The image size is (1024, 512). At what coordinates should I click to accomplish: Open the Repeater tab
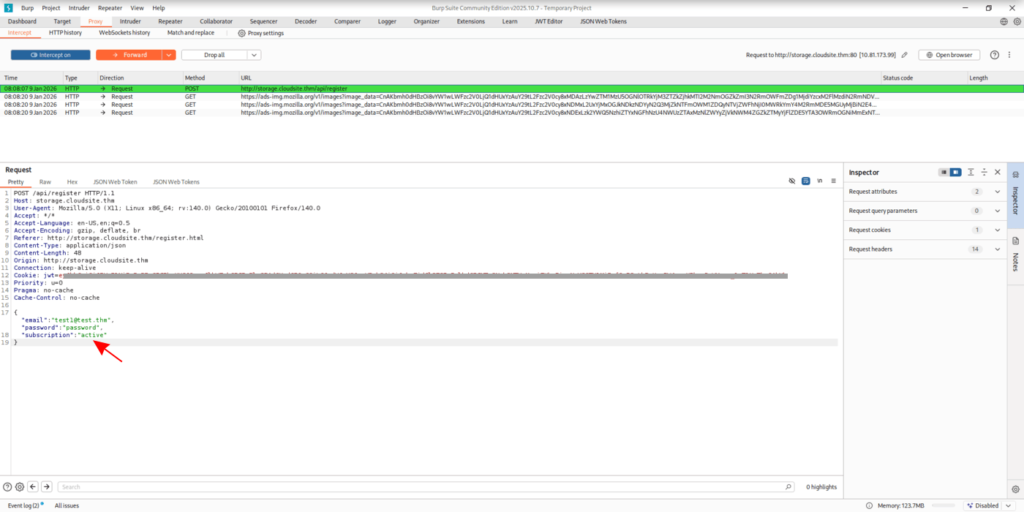click(x=170, y=20)
